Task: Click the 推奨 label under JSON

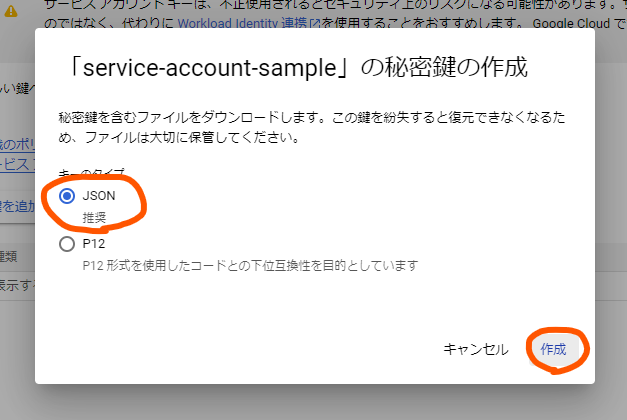Action: (x=94, y=218)
